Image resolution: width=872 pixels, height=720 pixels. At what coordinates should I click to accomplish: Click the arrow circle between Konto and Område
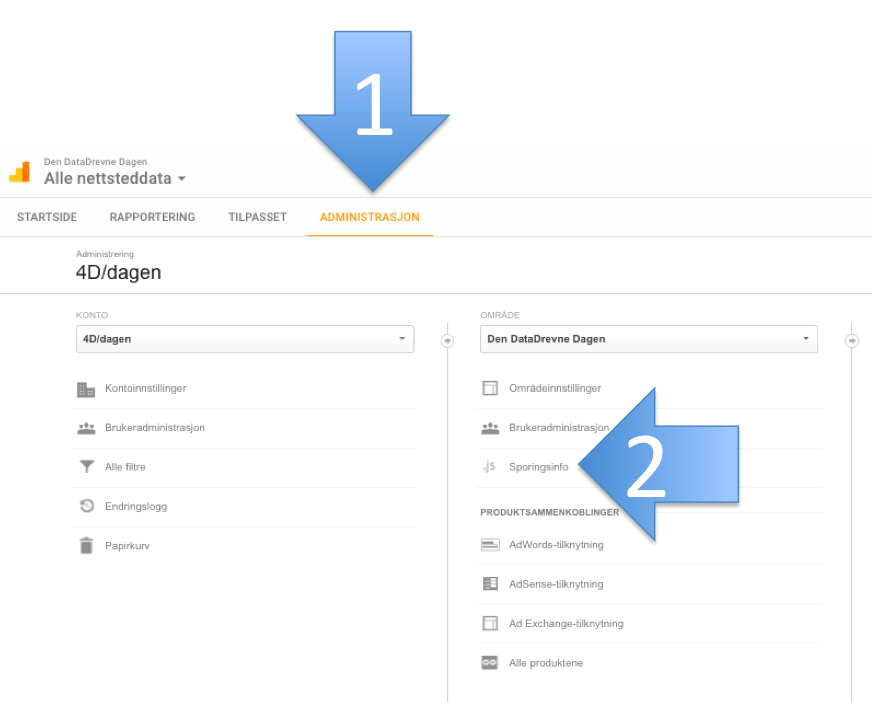(448, 340)
